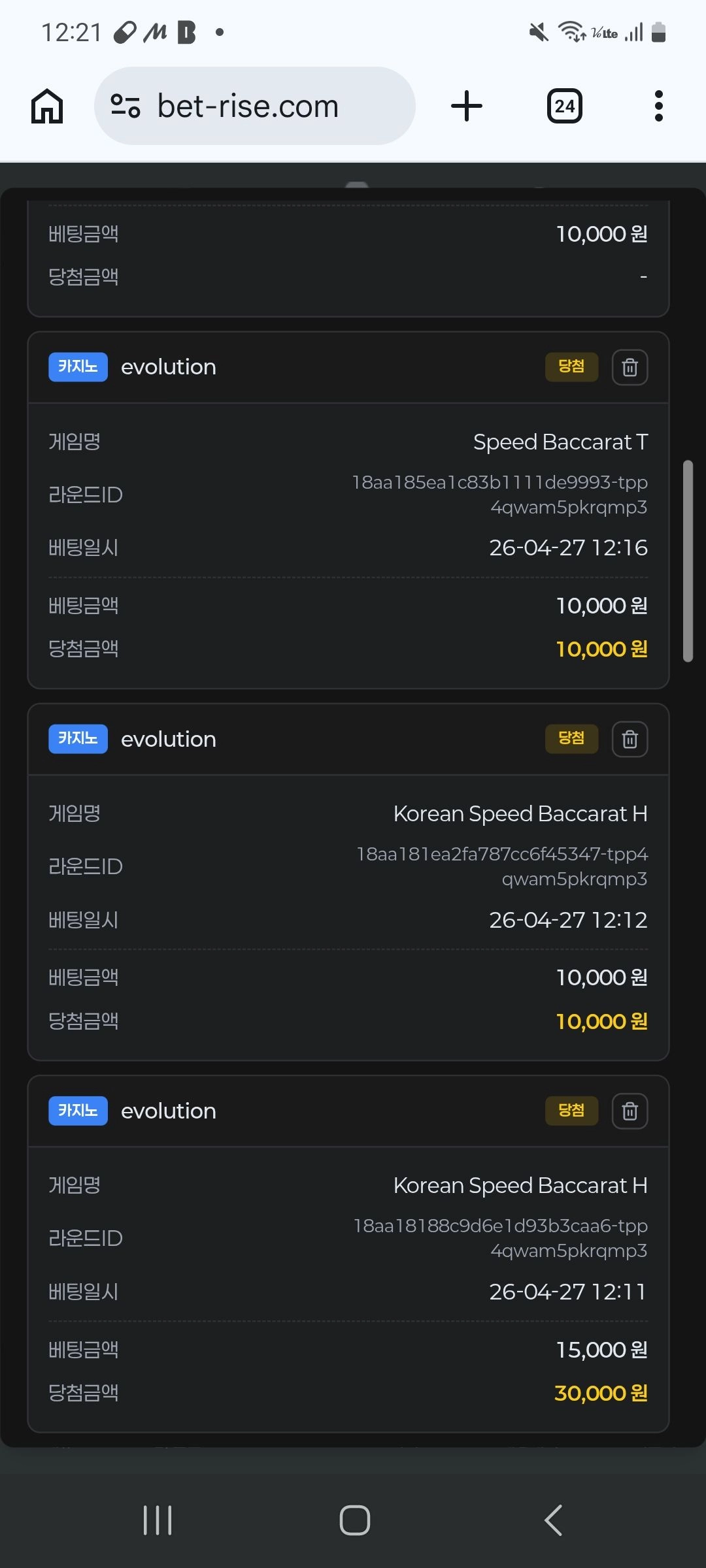Tap 당첨 badge on Speed Baccarat T card
Screen dimensions: 706x1568
(x=572, y=367)
